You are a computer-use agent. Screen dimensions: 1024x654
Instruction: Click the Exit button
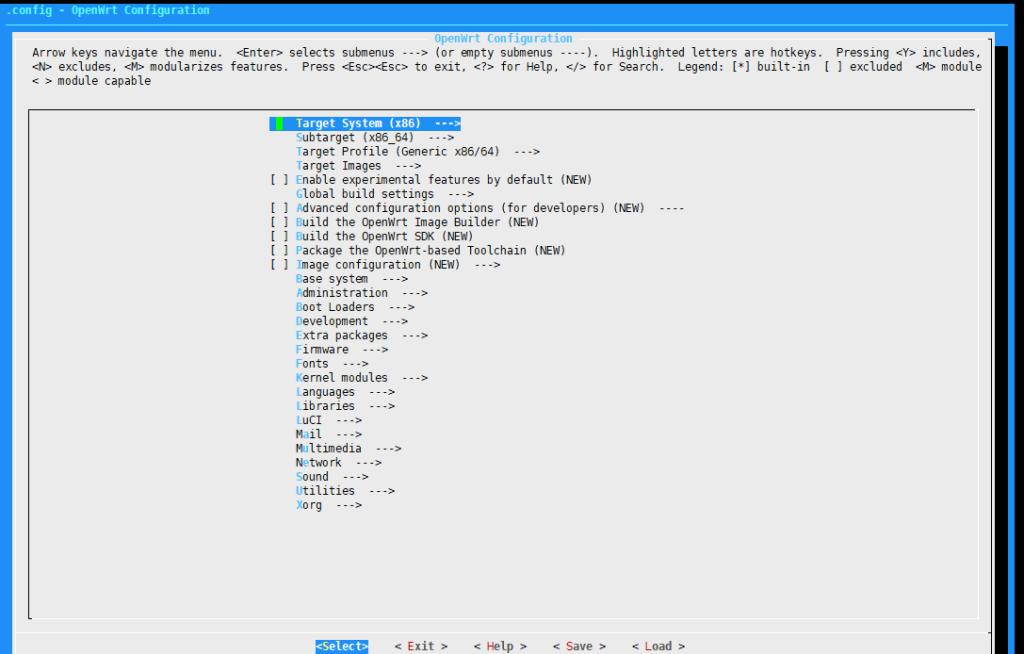coord(421,646)
